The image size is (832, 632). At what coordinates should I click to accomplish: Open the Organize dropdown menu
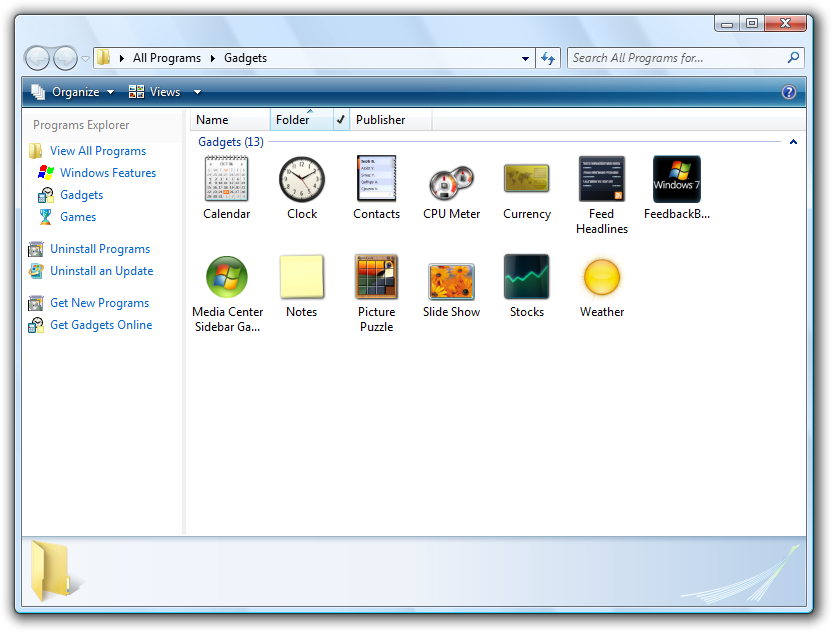coord(73,92)
